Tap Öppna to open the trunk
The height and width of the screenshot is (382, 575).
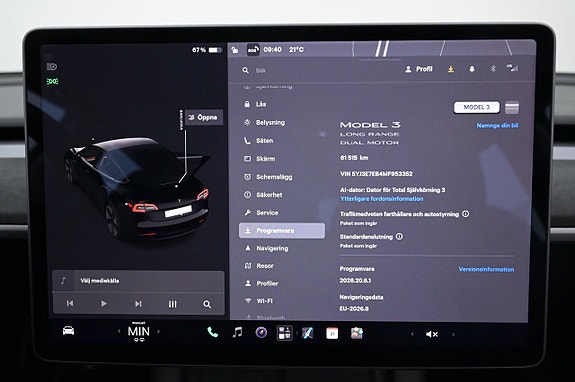pyautogui.click(x=204, y=117)
